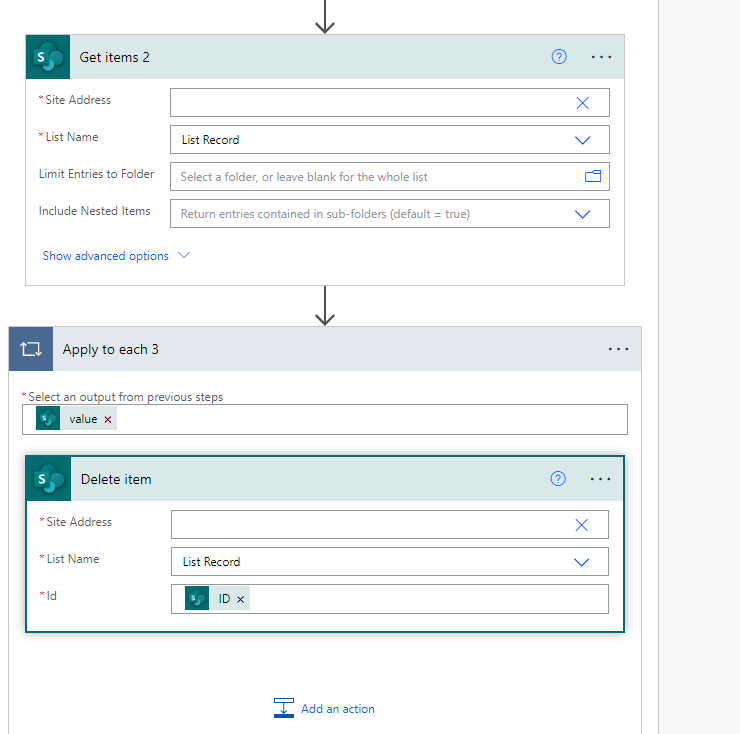Clear the Site Address in Delete item
This screenshot has width=740, height=734.
[x=581, y=525]
